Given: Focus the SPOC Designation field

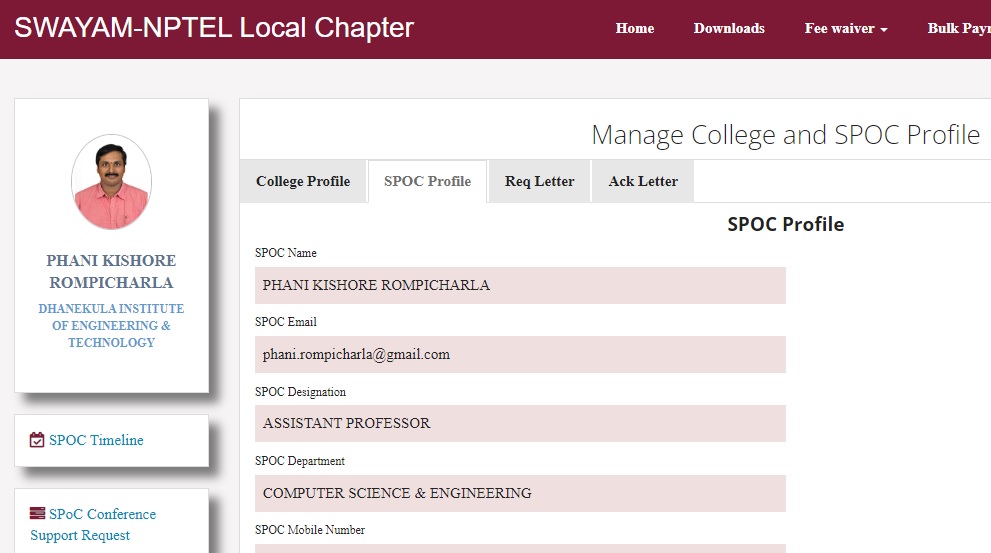Looking at the screenshot, I should point(520,423).
